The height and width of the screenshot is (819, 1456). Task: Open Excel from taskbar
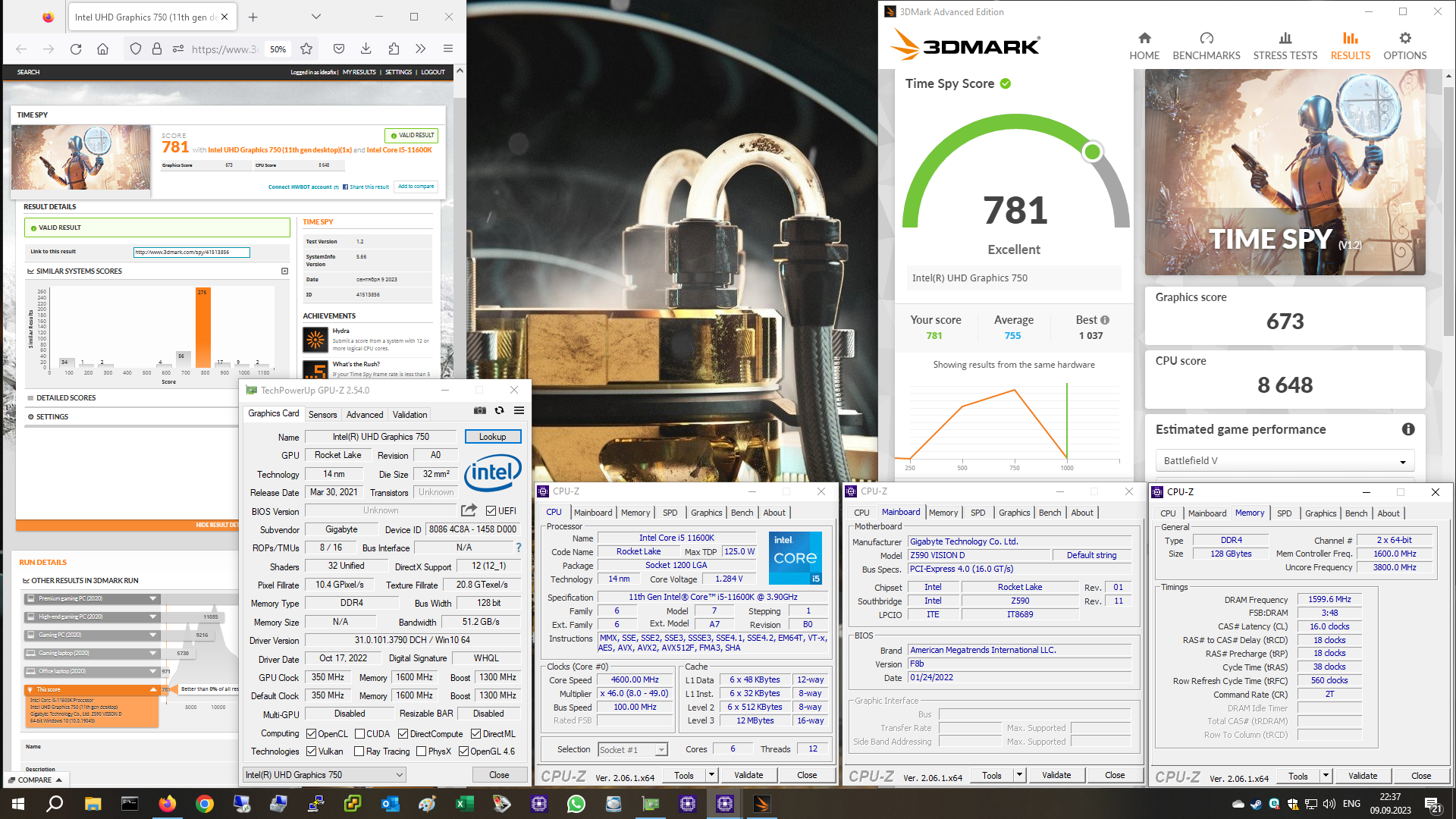tap(465, 804)
